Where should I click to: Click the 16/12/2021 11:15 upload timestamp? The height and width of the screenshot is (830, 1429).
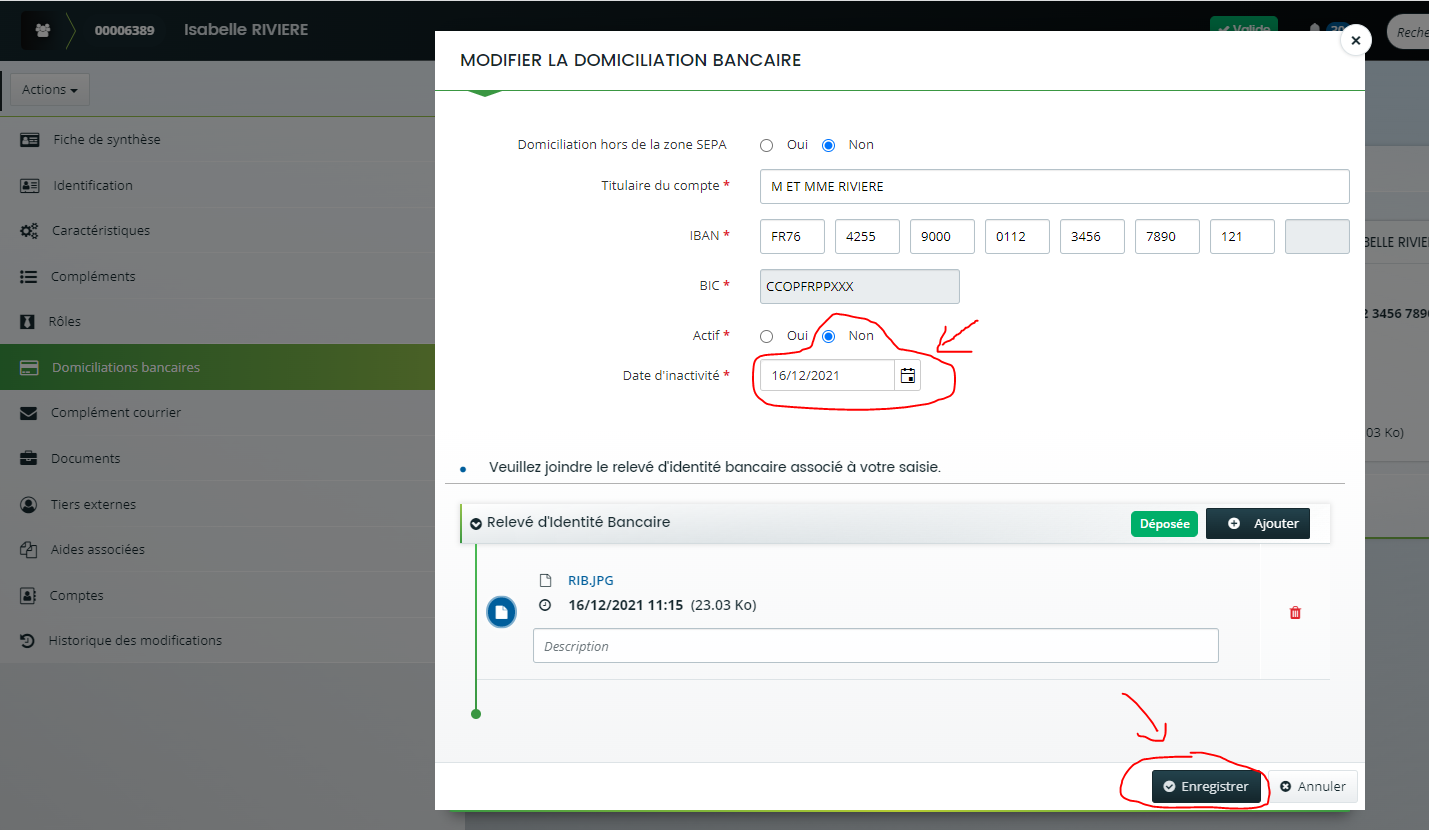pos(625,605)
